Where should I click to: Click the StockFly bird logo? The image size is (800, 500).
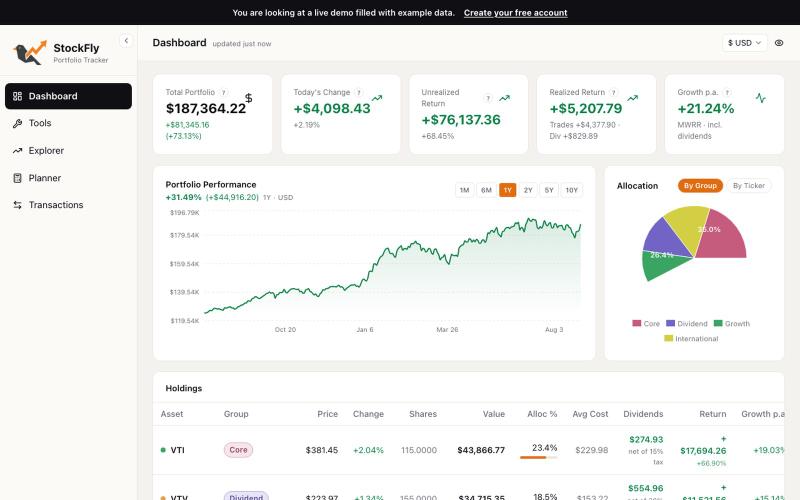point(29,53)
